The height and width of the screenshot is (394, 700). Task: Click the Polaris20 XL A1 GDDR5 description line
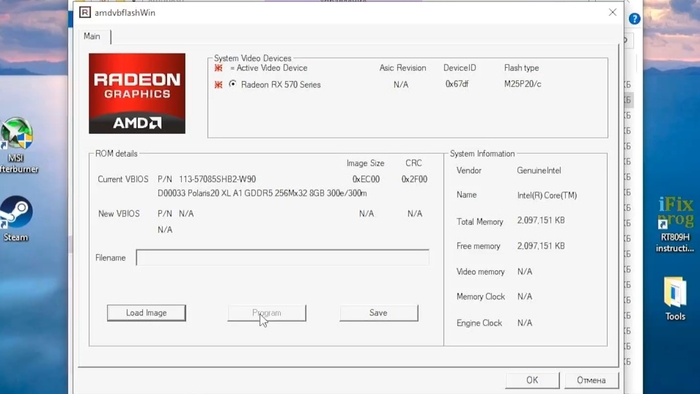click(x=262, y=193)
